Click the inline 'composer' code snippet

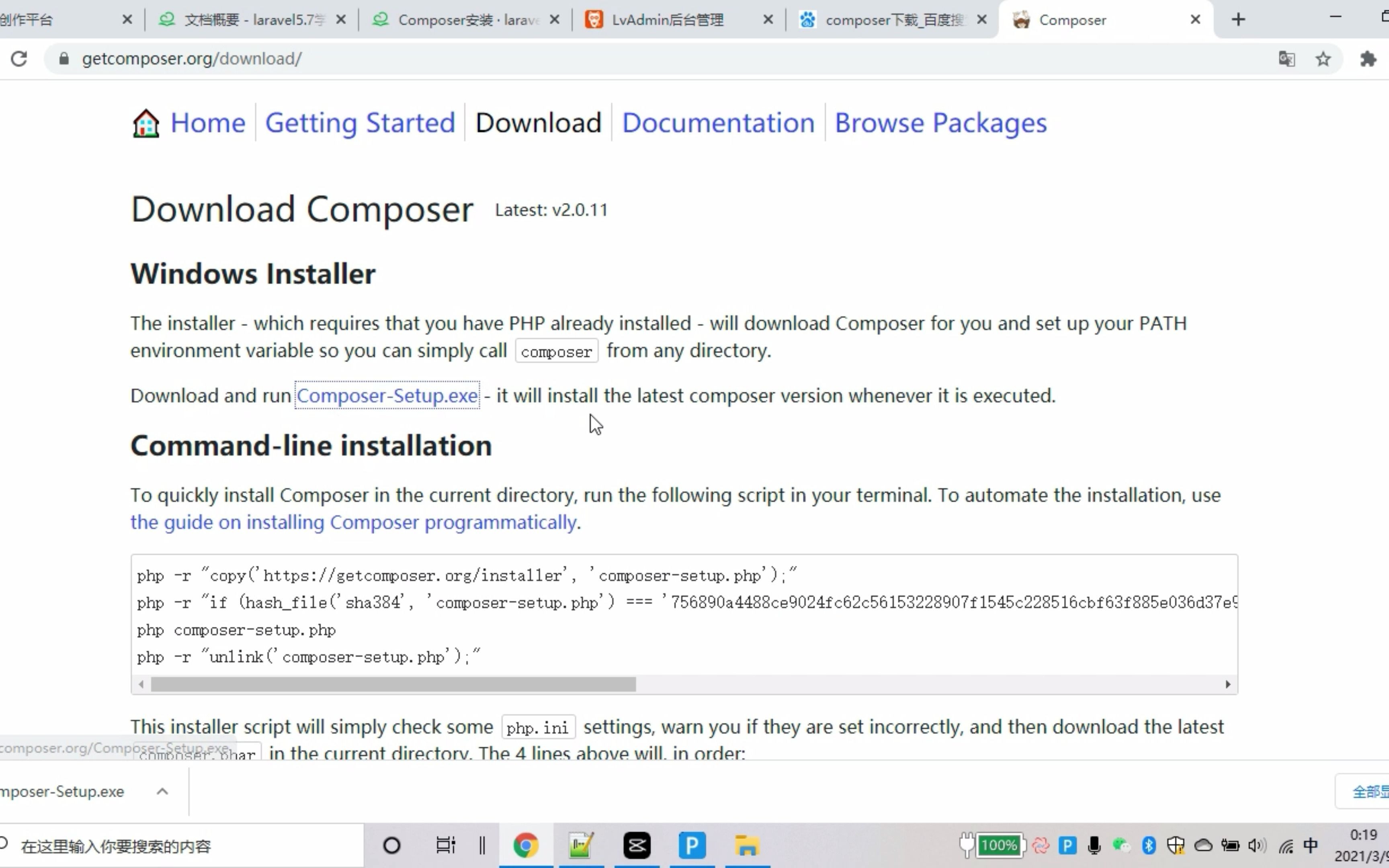[556, 351]
